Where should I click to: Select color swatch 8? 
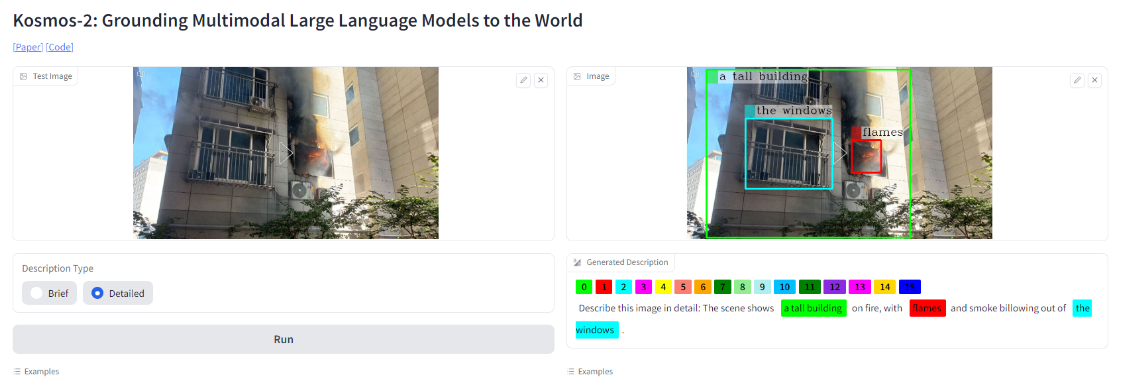742,287
